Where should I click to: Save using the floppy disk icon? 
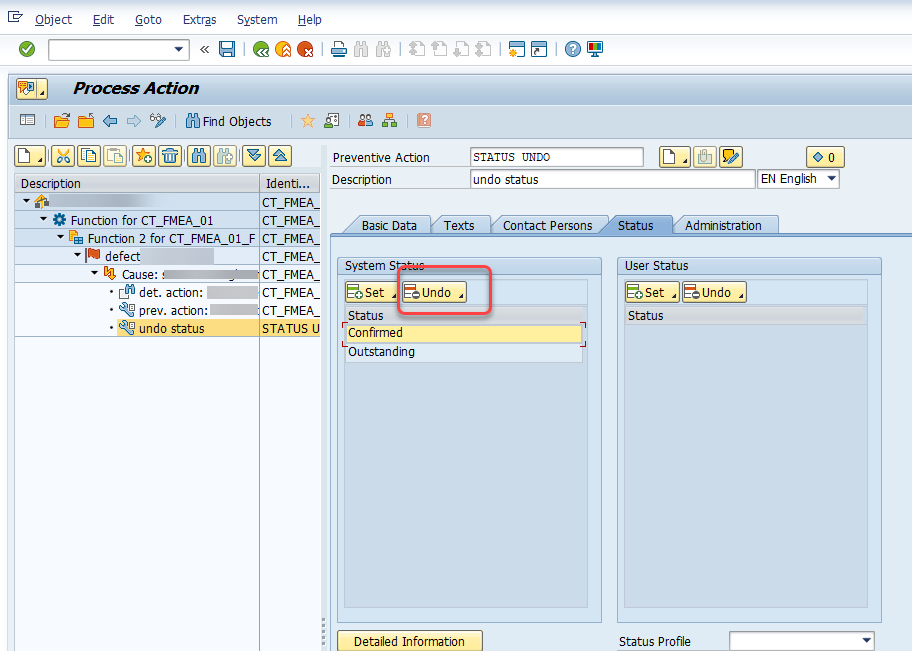tap(227, 49)
